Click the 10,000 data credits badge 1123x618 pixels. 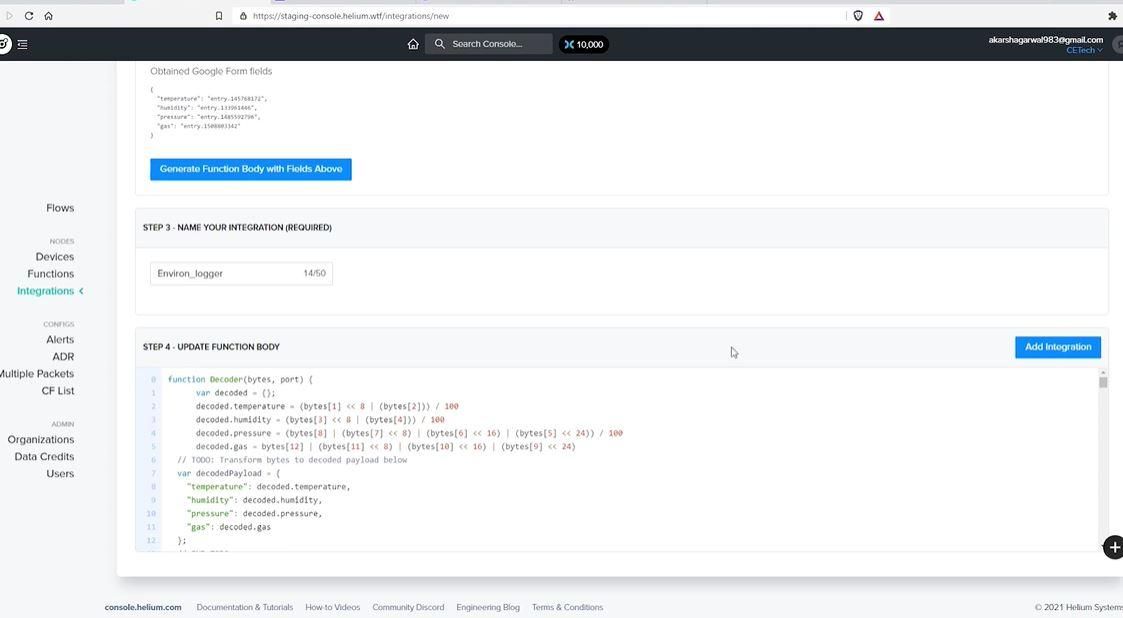[x=584, y=44]
